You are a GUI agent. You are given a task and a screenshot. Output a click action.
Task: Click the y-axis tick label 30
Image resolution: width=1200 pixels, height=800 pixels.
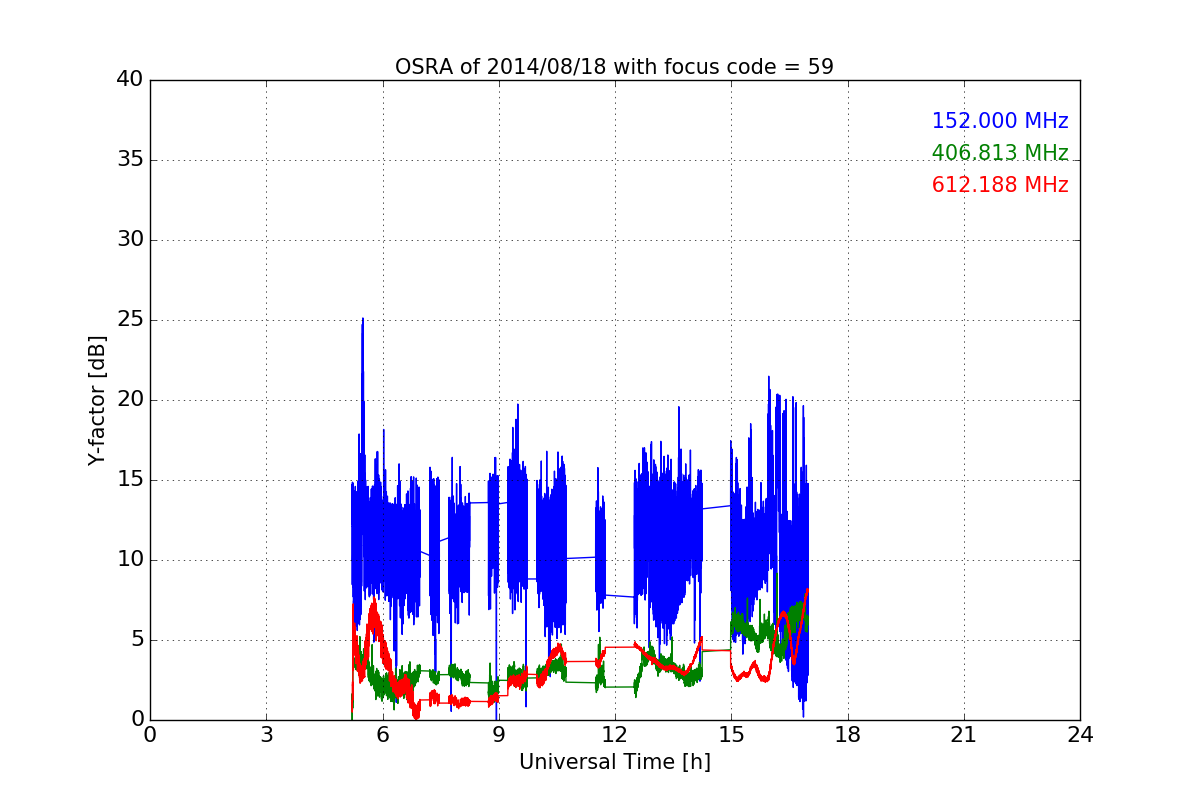pyautogui.click(x=130, y=240)
